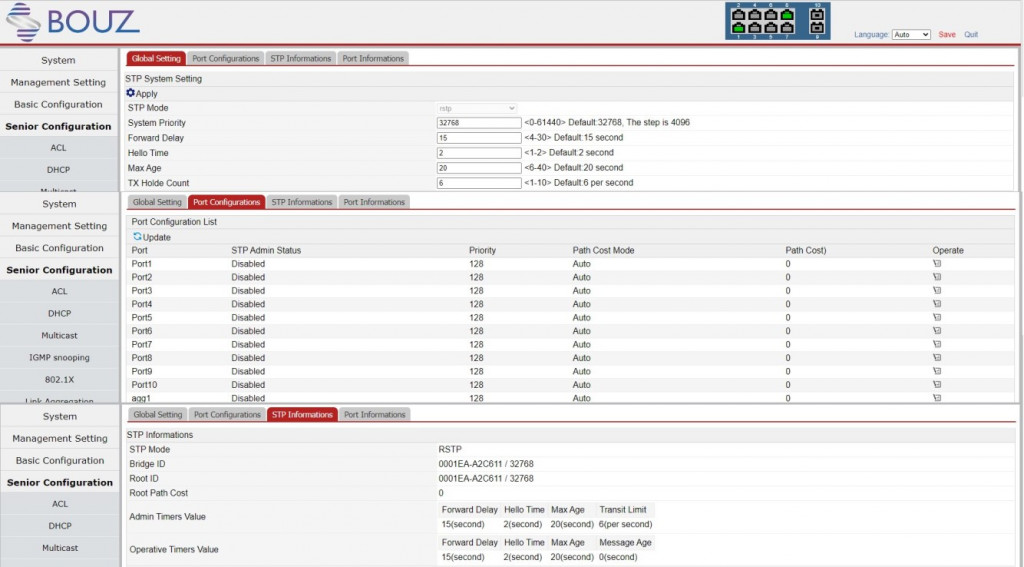Open the Operate edit icon for Port5
Viewport: 1024px width, 567px height.
[x=937, y=318]
